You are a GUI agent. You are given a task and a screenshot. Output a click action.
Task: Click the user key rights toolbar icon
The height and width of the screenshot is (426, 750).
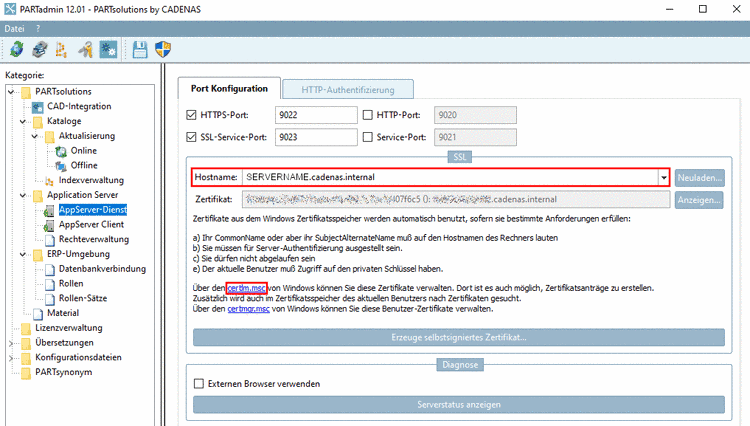tap(86, 49)
